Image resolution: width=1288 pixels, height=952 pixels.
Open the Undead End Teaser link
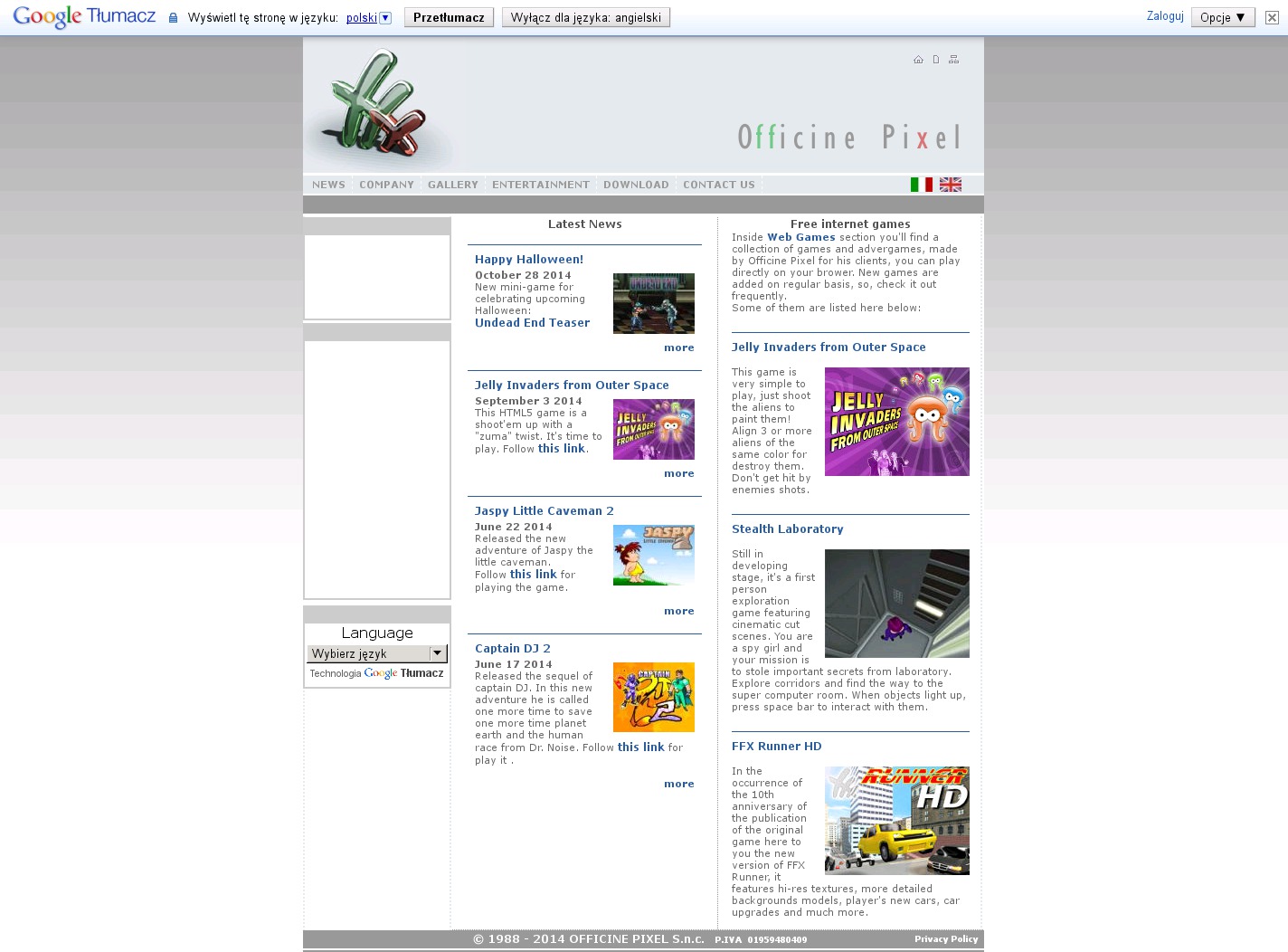click(x=532, y=323)
